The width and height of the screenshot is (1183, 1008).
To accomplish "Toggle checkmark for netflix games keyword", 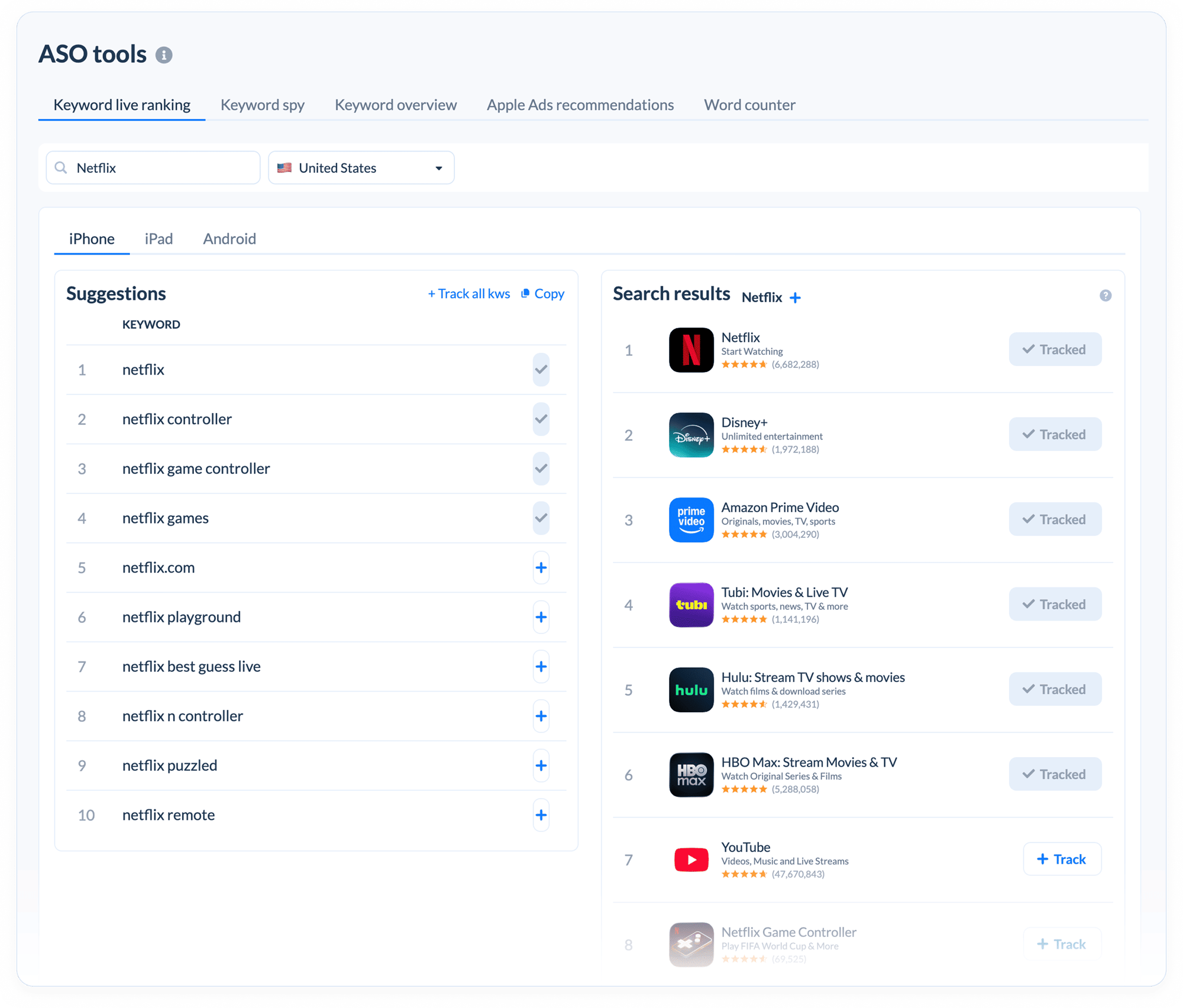I will [x=541, y=518].
